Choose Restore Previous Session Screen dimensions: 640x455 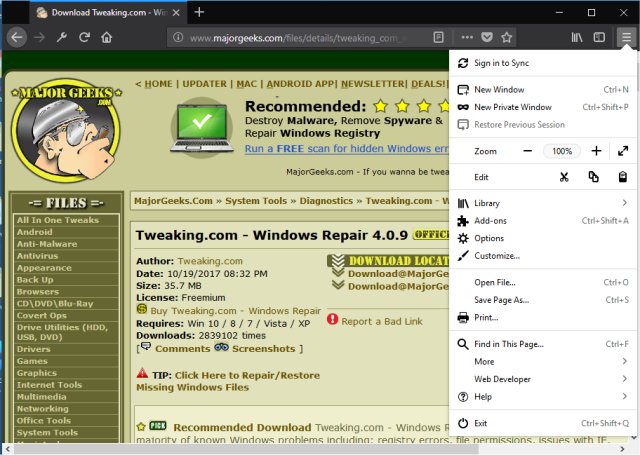543,124
